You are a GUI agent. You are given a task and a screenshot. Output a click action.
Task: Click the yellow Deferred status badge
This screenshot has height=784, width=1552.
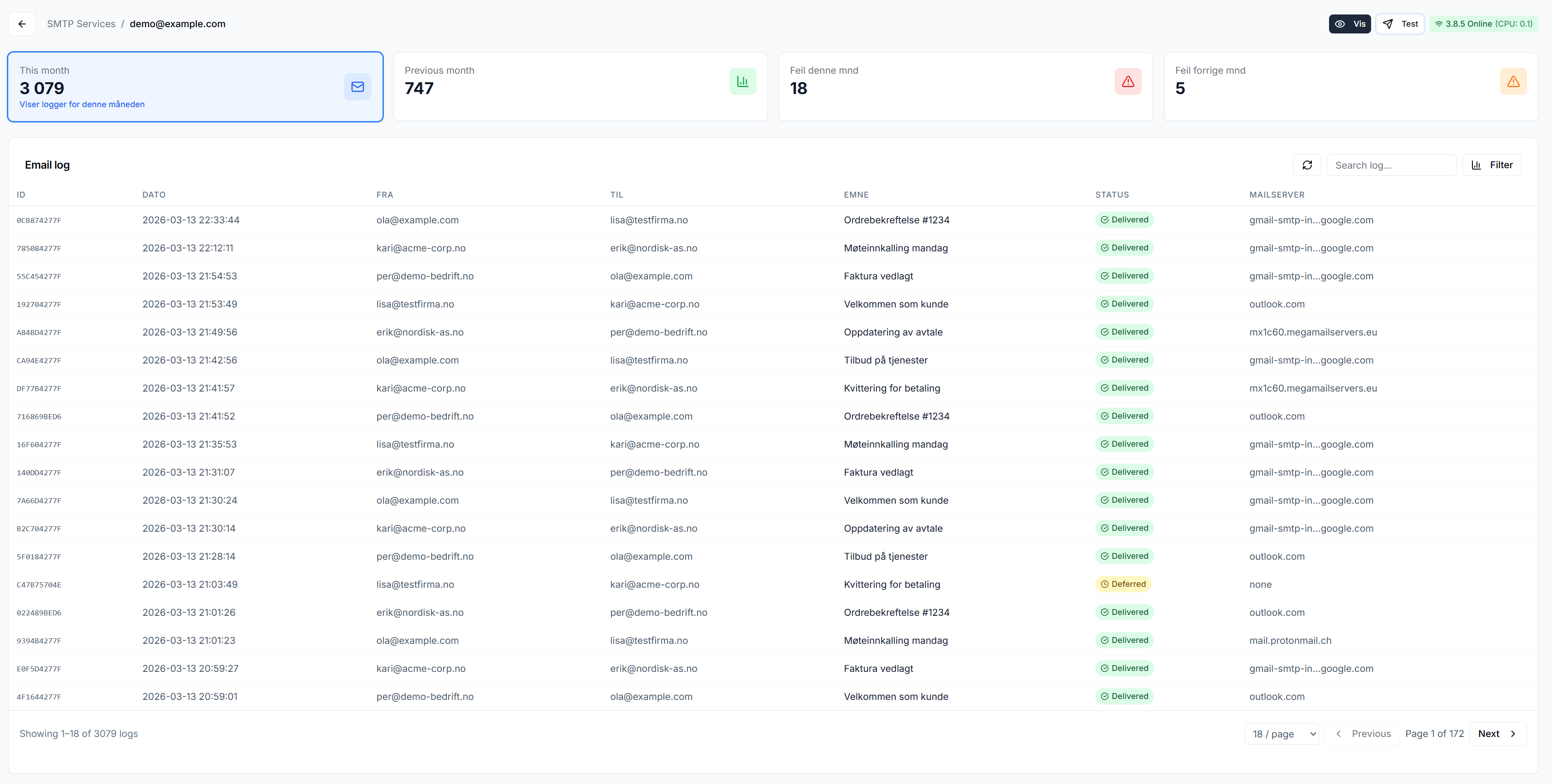tap(1122, 584)
